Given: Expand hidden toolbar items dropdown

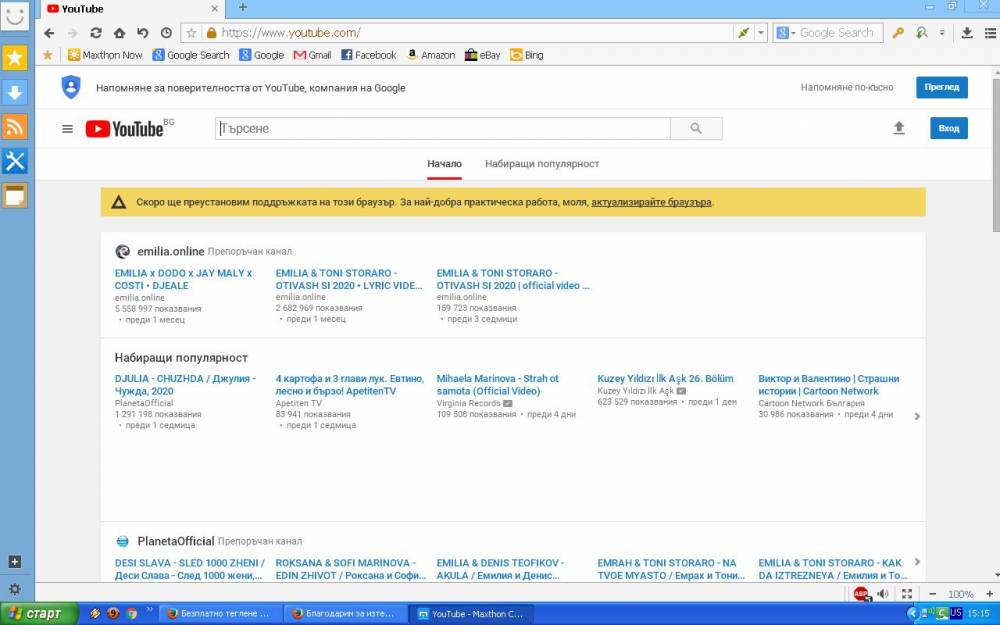Looking at the screenshot, I should (x=942, y=33).
